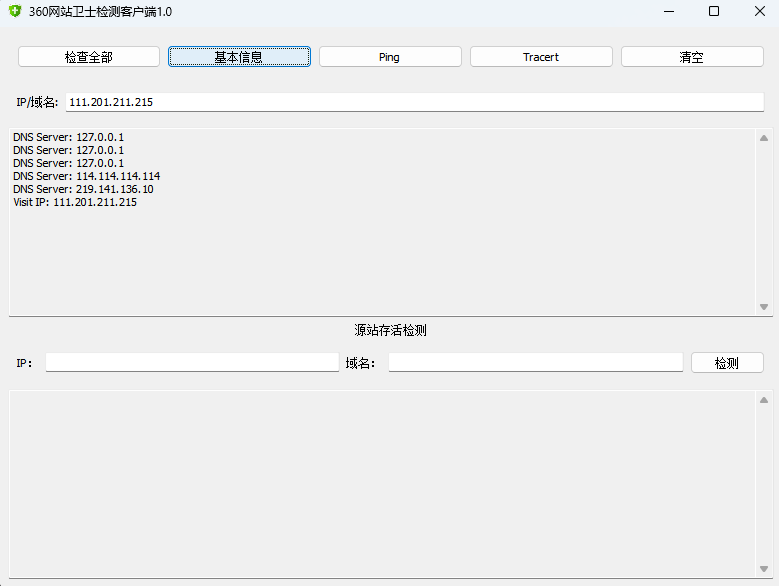Click the origin IP input field
Image resolution: width=779 pixels, height=586 pixels.
point(192,363)
